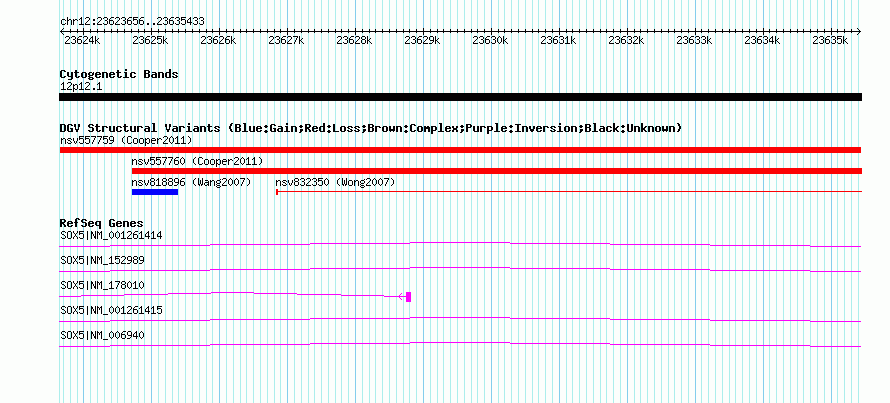Click the 23633k ruler tick label
The width and height of the screenshot is (890, 403).
(695, 40)
